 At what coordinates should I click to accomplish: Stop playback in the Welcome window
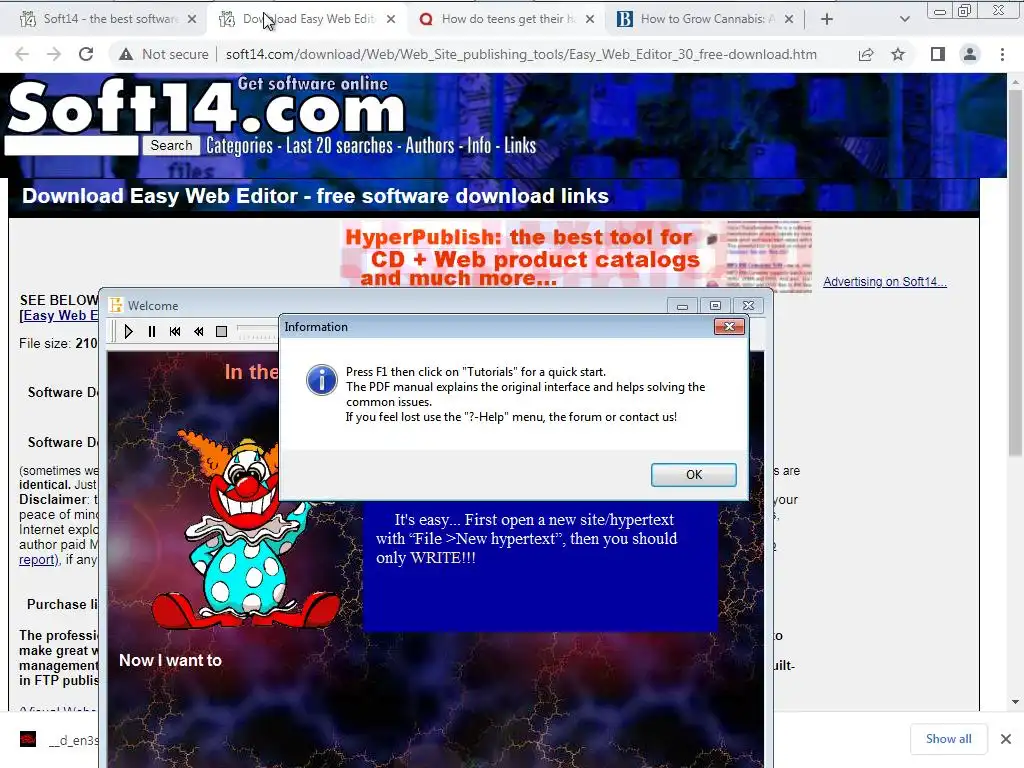click(221, 332)
